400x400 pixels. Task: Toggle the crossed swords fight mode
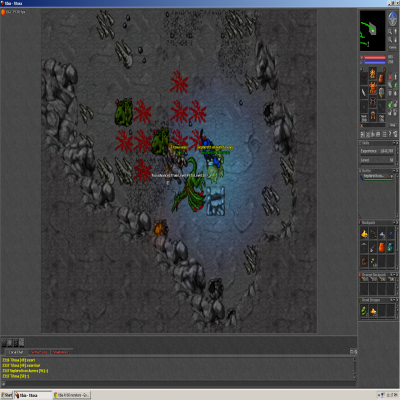(390, 85)
